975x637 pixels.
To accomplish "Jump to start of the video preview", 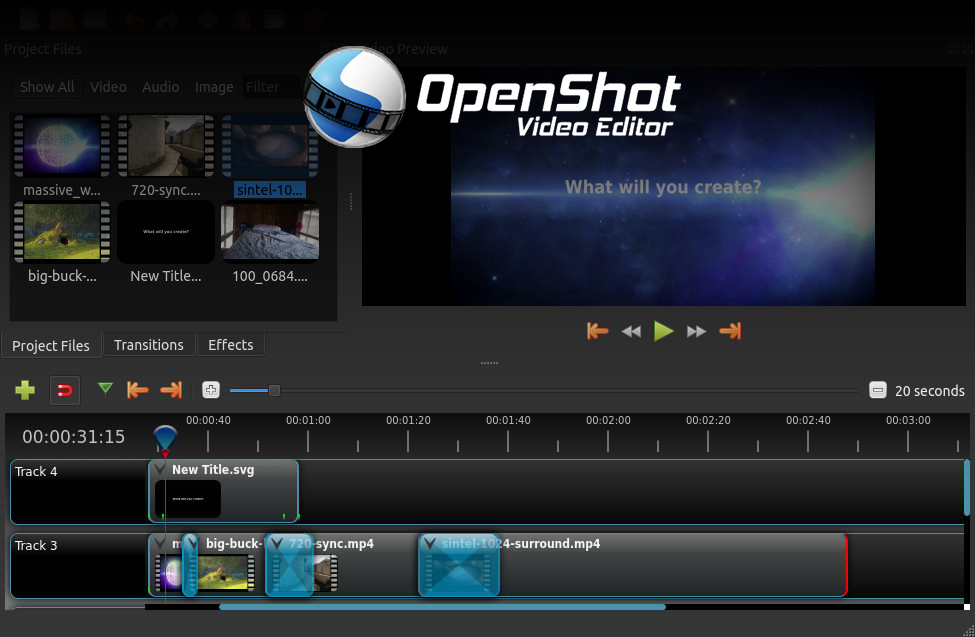I will click(597, 331).
